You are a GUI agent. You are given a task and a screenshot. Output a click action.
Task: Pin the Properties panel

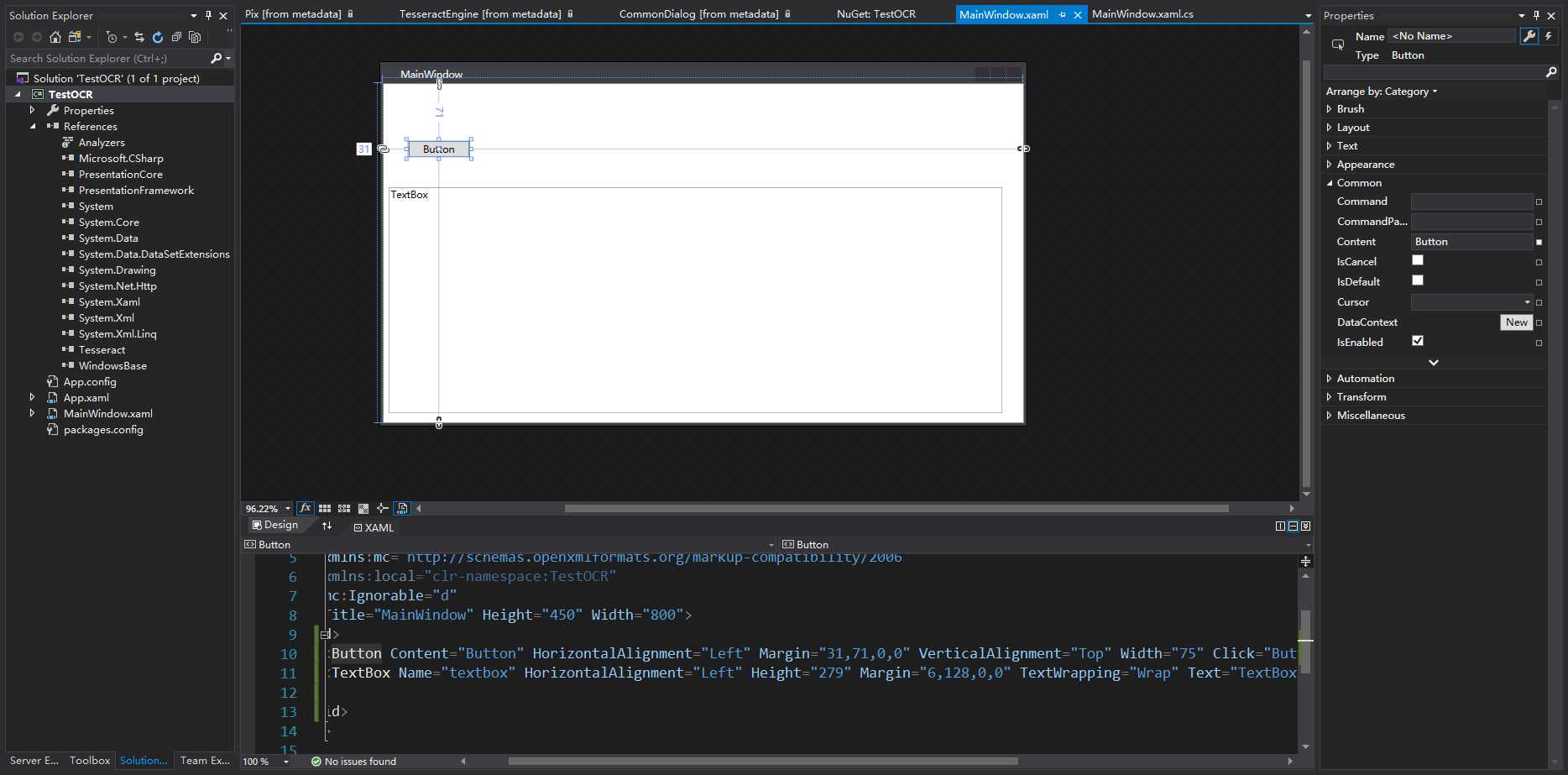[x=1536, y=15]
